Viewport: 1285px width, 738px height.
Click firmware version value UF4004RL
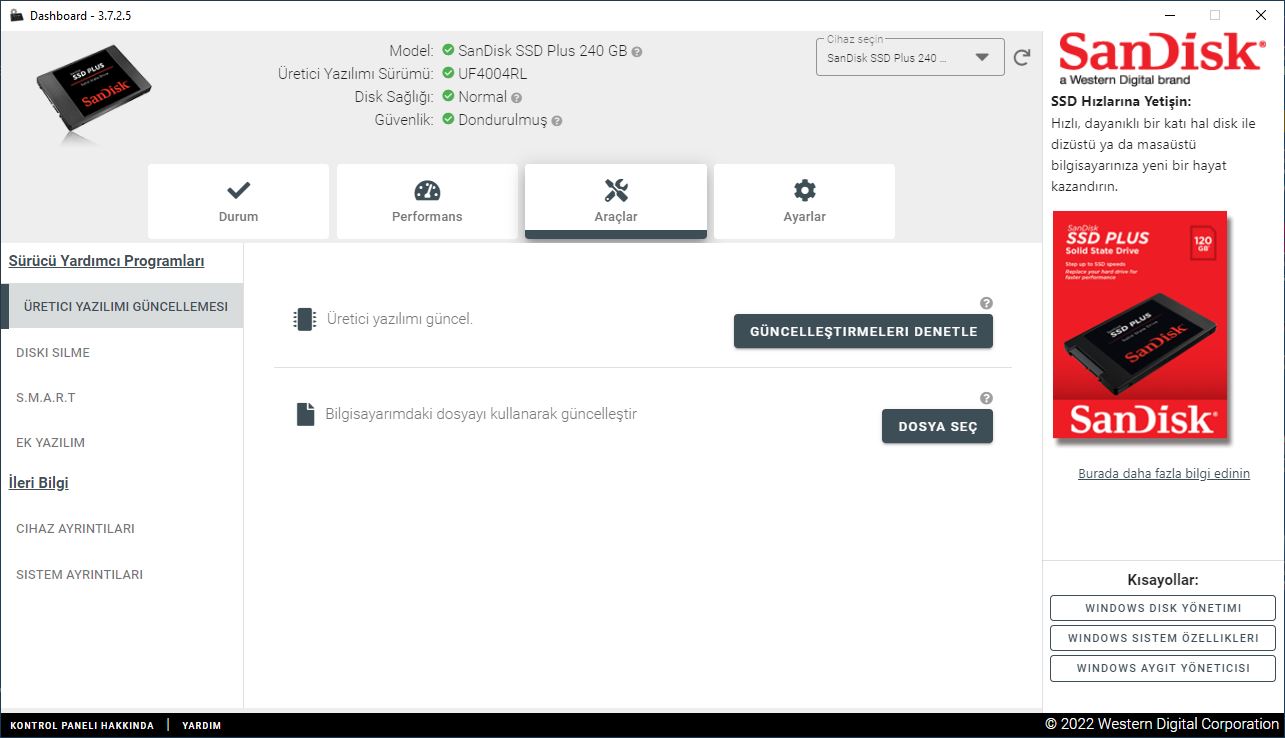pyautogui.click(x=492, y=74)
